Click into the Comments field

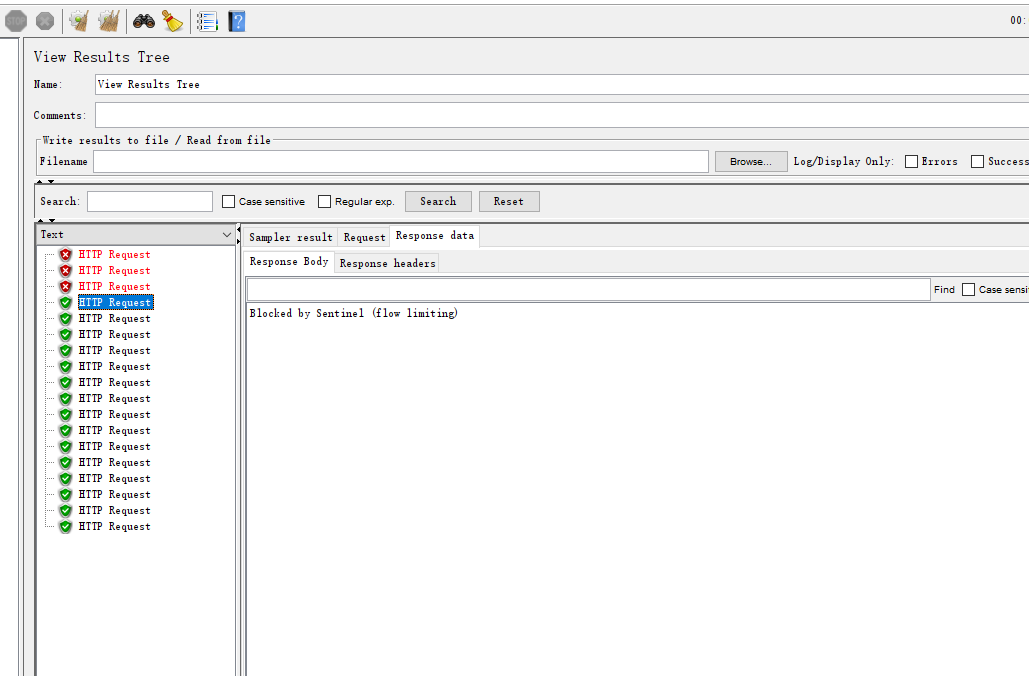[562, 115]
